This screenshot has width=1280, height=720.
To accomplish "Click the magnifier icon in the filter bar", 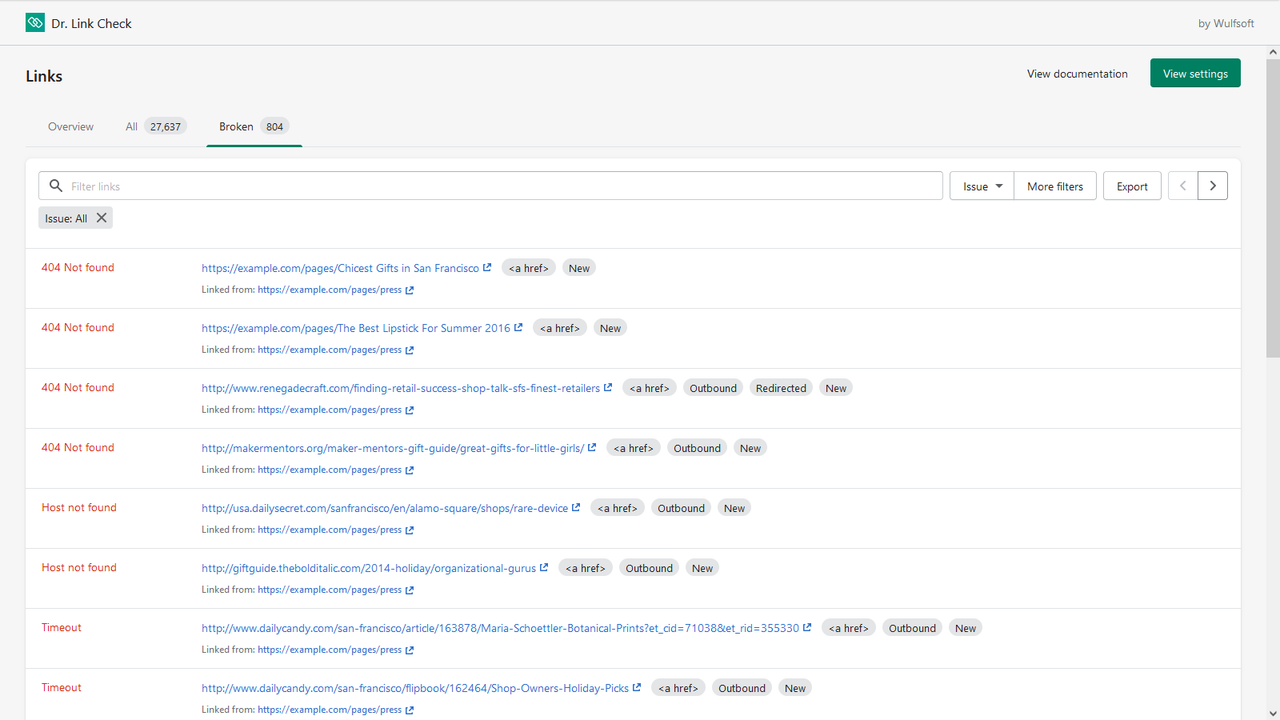I will (56, 185).
